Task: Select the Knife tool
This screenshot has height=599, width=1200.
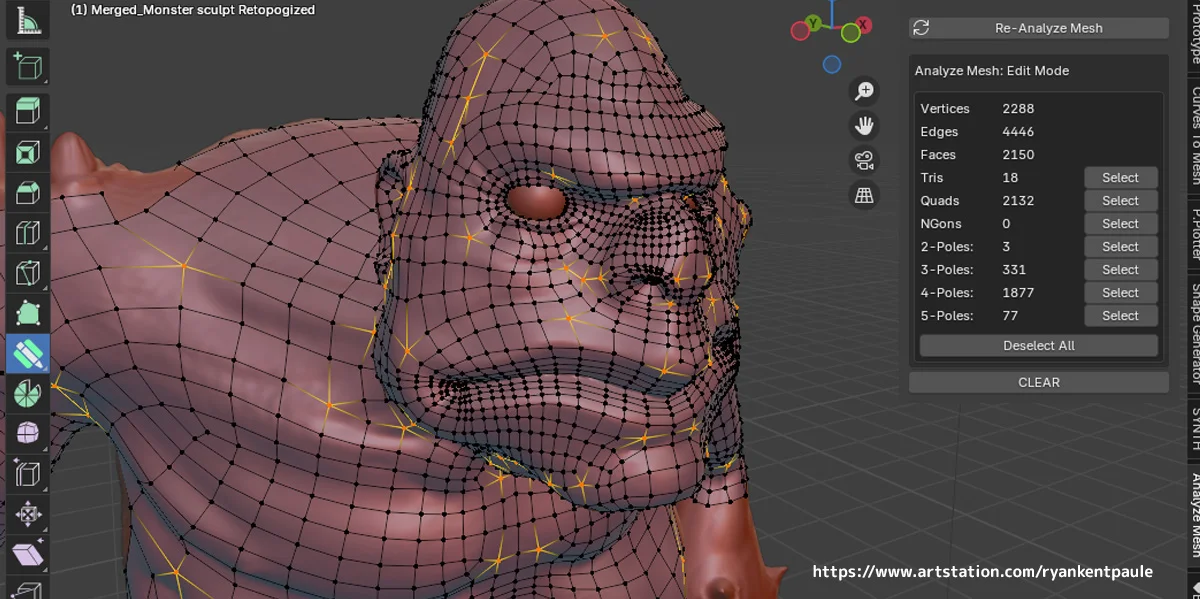Action: pyautogui.click(x=28, y=273)
